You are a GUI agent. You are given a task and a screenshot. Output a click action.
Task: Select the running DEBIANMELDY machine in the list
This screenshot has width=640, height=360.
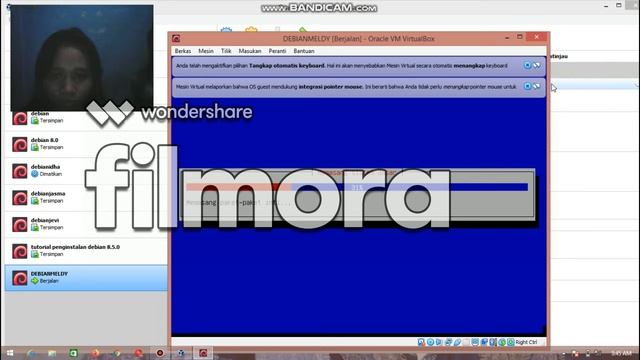pyautogui.click(x=86, y=278)
